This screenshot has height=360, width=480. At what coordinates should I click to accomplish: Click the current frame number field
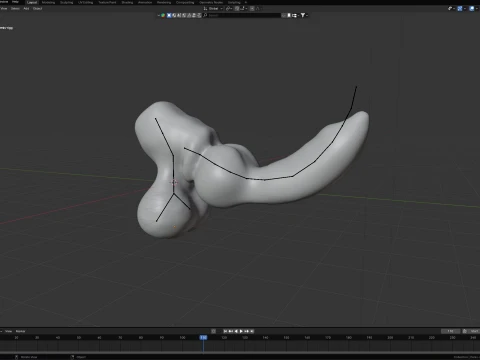coord(451,331)
